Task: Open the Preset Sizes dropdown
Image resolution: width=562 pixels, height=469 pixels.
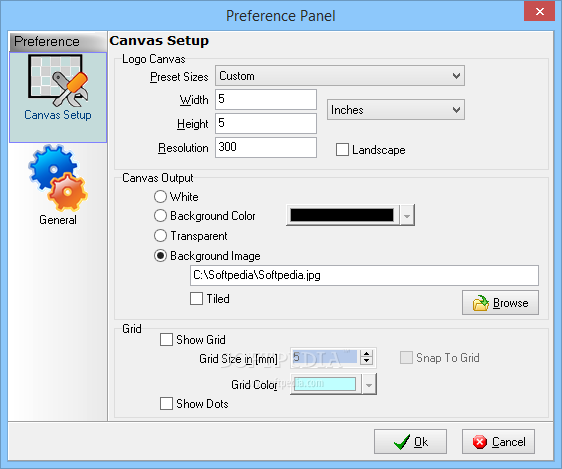Action: [x=340, y=76]
